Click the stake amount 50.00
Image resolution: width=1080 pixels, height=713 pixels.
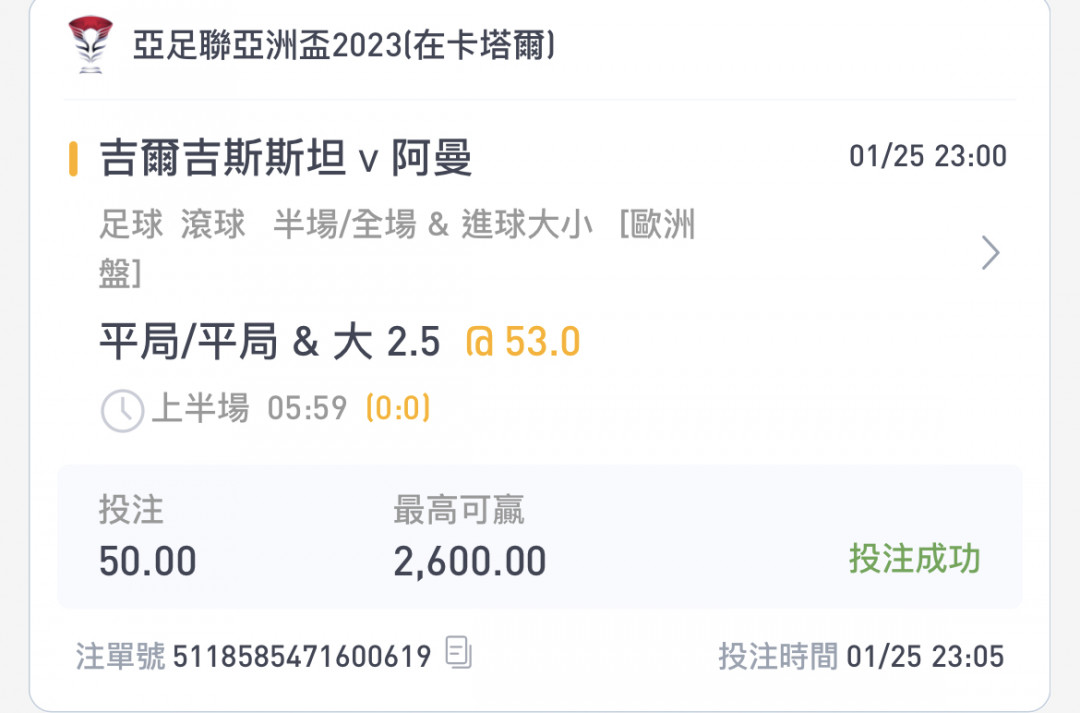point(148,561)
